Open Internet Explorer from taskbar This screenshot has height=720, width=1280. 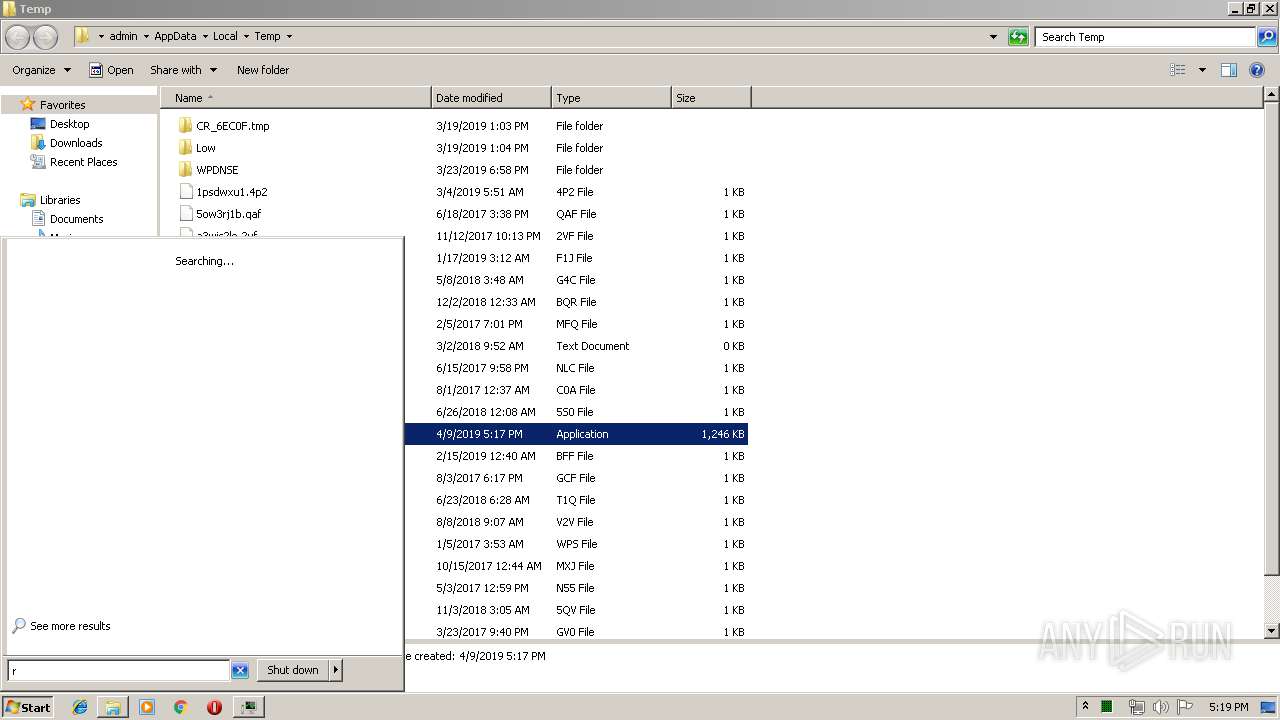pos(80,707)
